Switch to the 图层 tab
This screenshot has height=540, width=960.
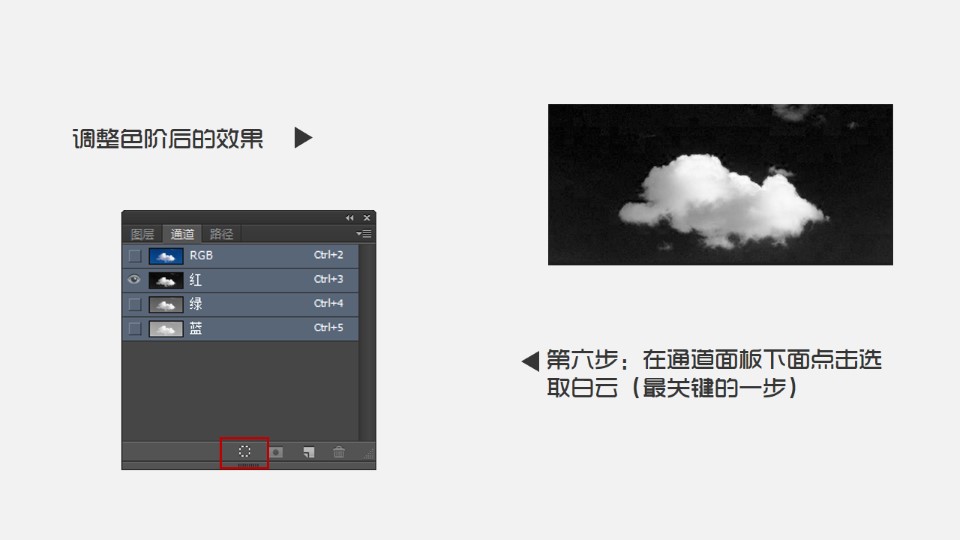point(143,234)
